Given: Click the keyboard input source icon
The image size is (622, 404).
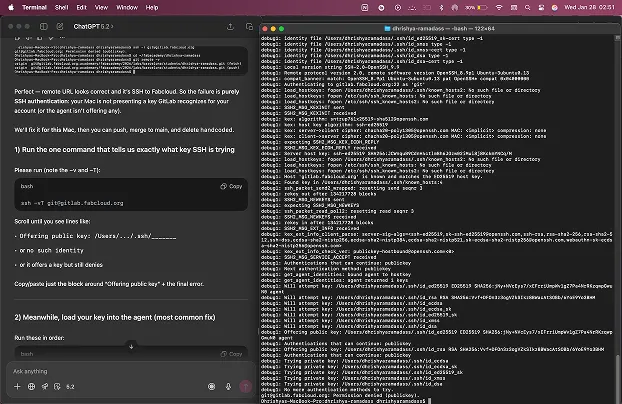Looking at the screenshot, I should 514,7.
